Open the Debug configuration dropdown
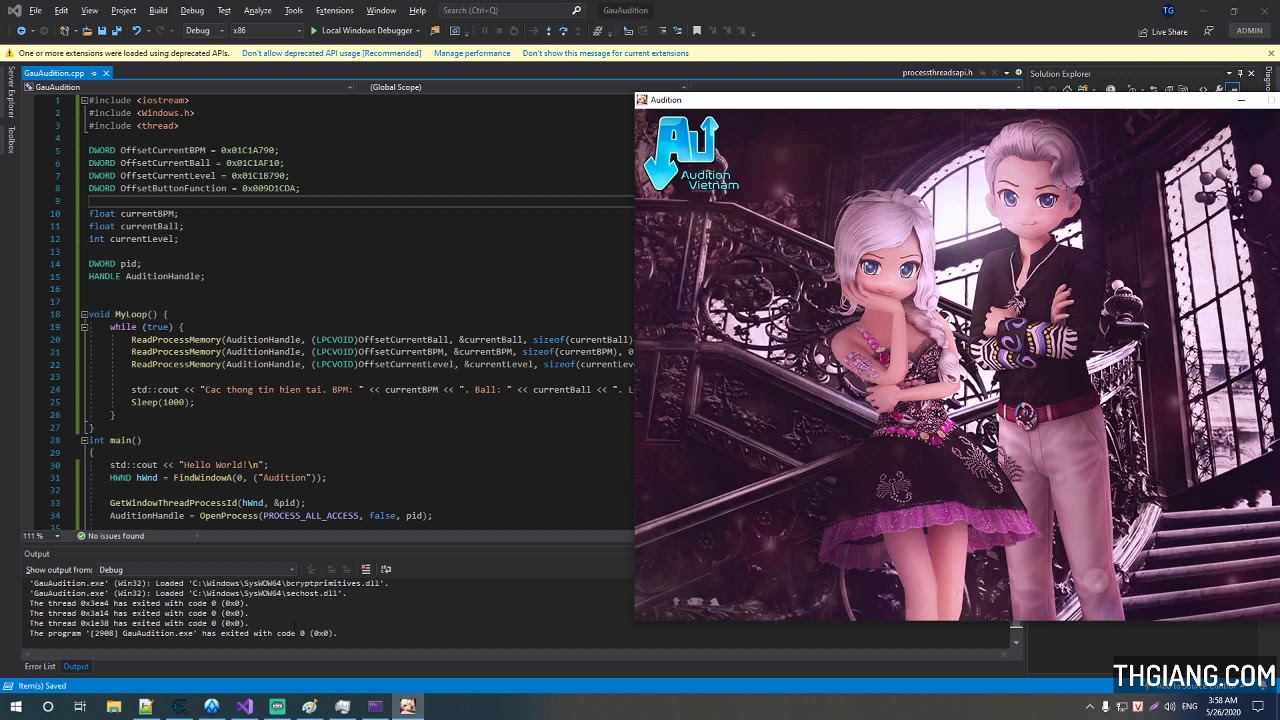Viewport: 1280px width, 720px height. click(x=205, y=31)
